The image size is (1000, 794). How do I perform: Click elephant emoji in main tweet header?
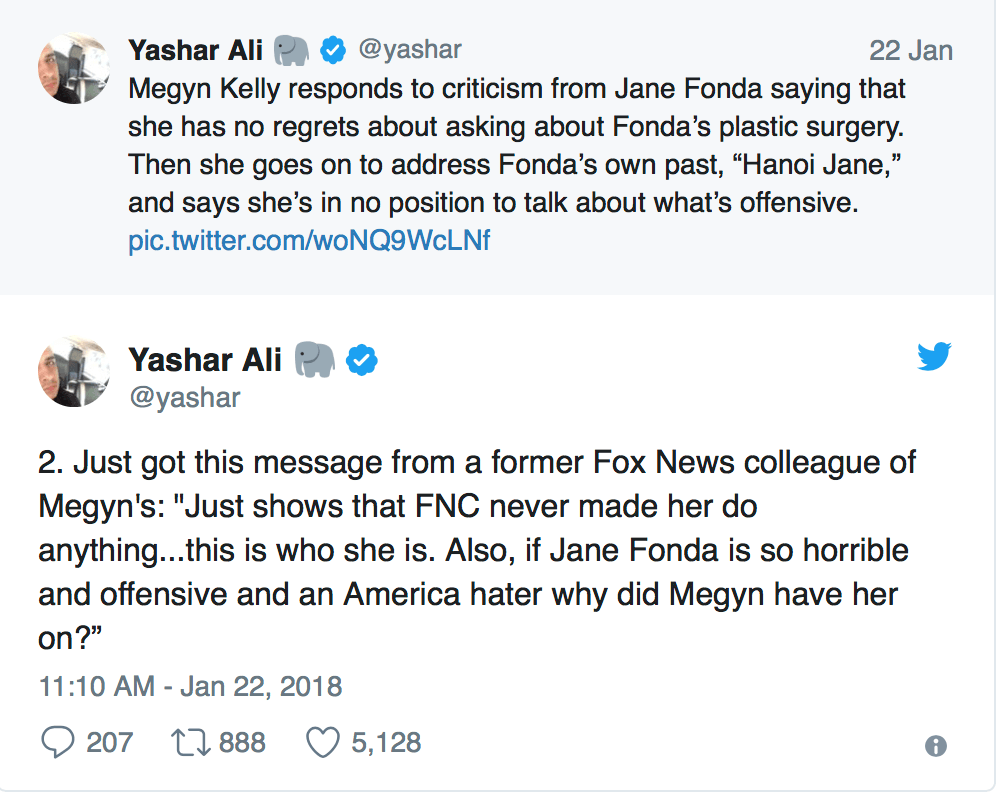[314, 360]
